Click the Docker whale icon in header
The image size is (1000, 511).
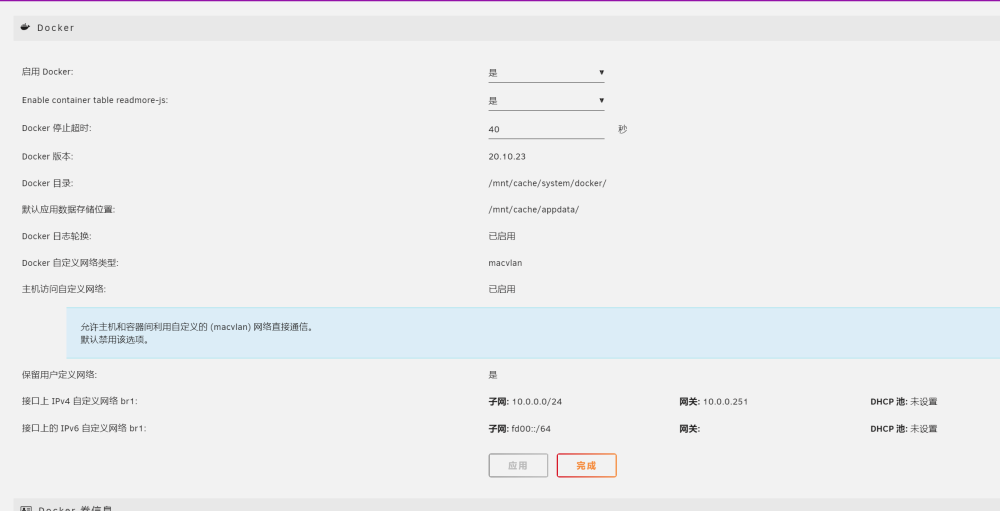[x=26, y=27]
